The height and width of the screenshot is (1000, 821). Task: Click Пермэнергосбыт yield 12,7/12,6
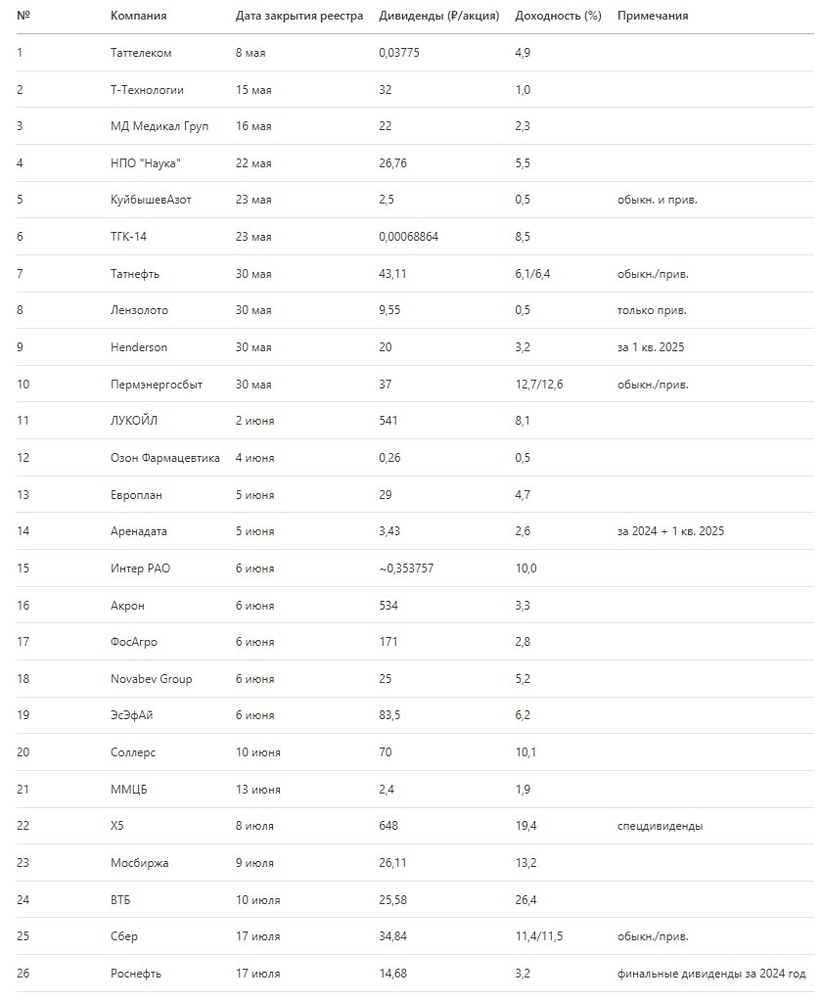540,384
